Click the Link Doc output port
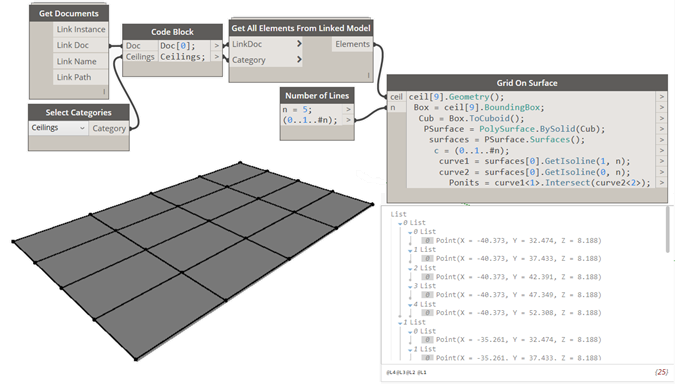Image resolution: width=684 pixels, height=392 pixels. click(x=81, y=45)
